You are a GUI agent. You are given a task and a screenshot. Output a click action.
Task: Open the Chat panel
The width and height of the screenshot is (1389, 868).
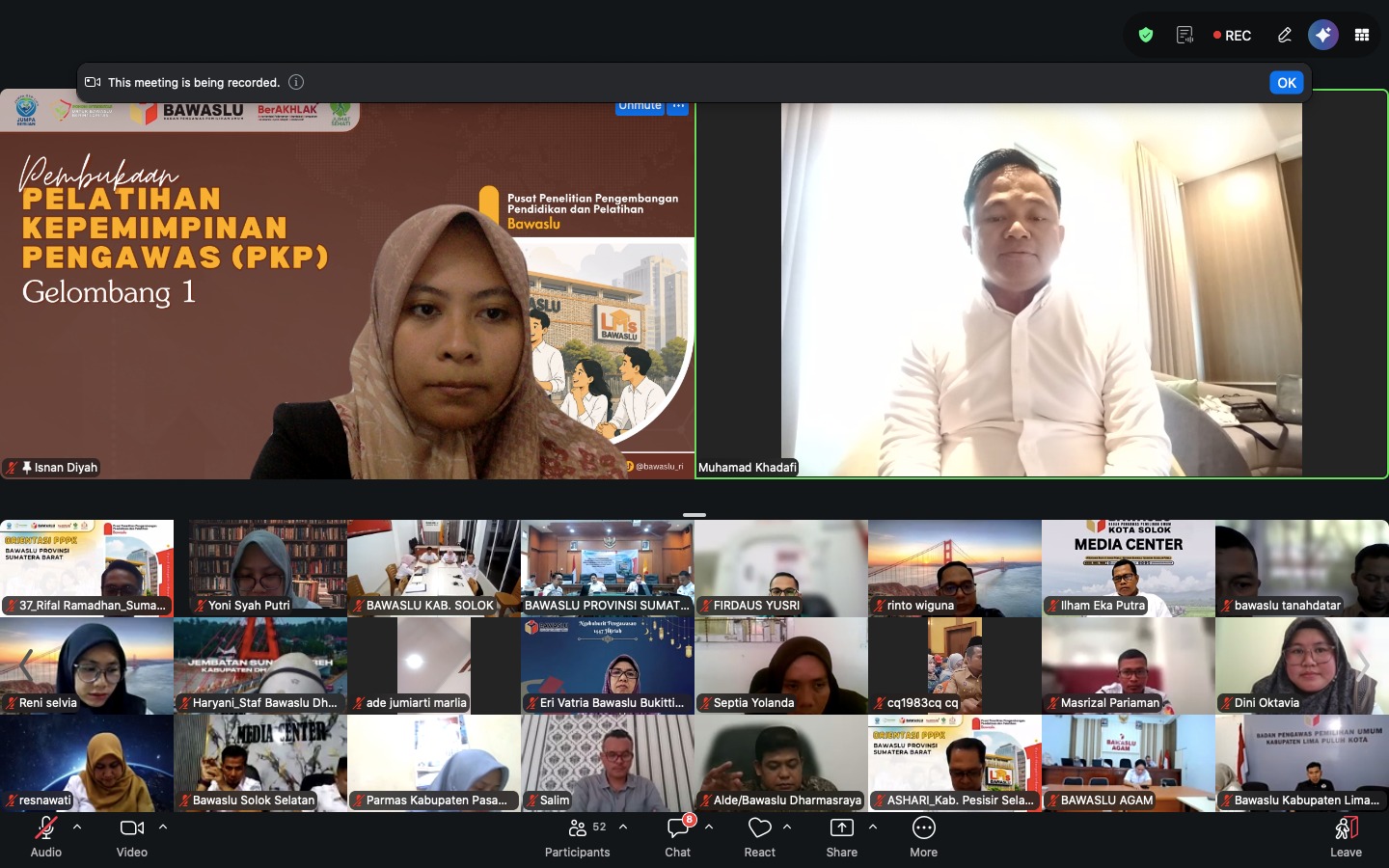click(x=678, y=836)
